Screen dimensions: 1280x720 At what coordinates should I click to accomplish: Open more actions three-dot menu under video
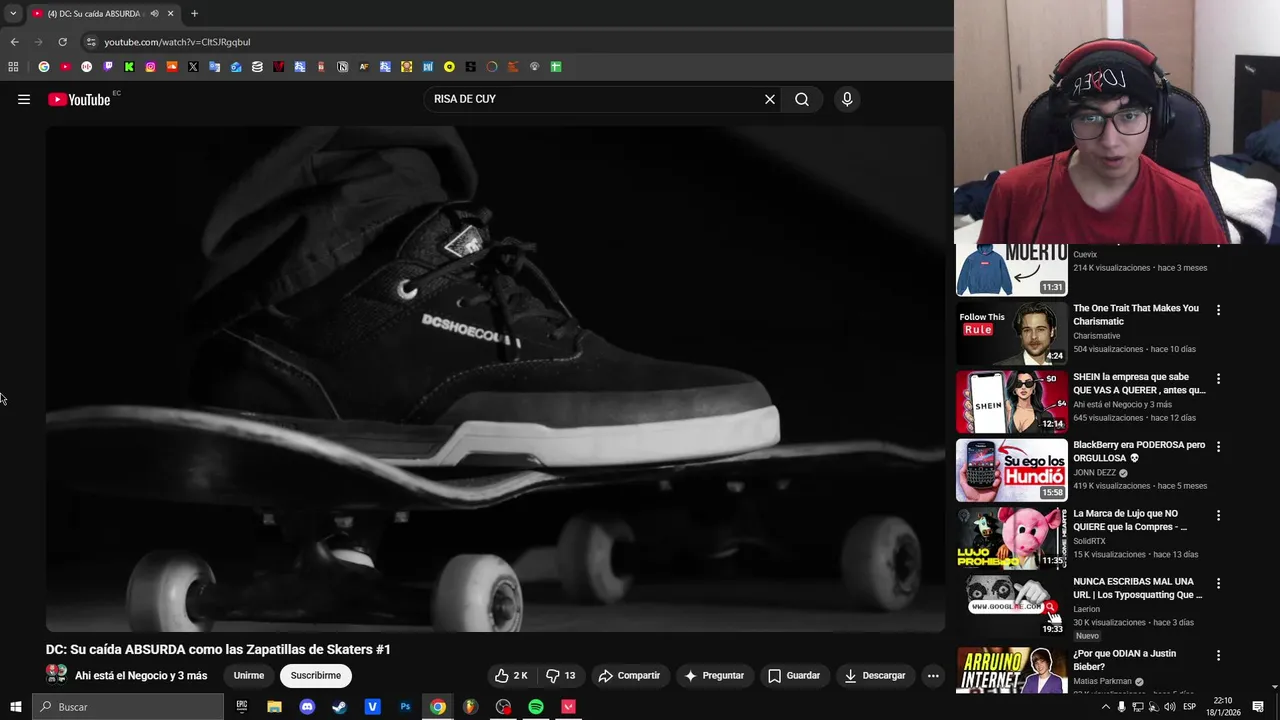933,676
